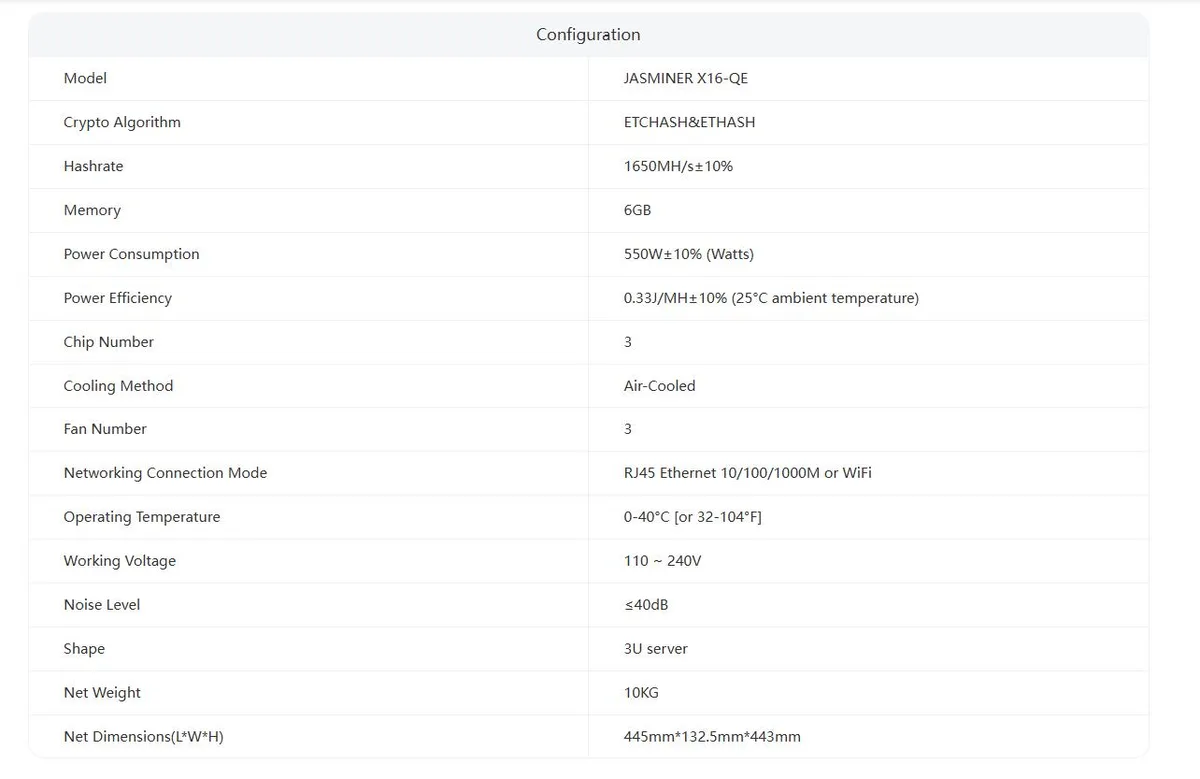Click the Memory label
This screenshot has width=1200, height=779.
click(x=92, y=210)
